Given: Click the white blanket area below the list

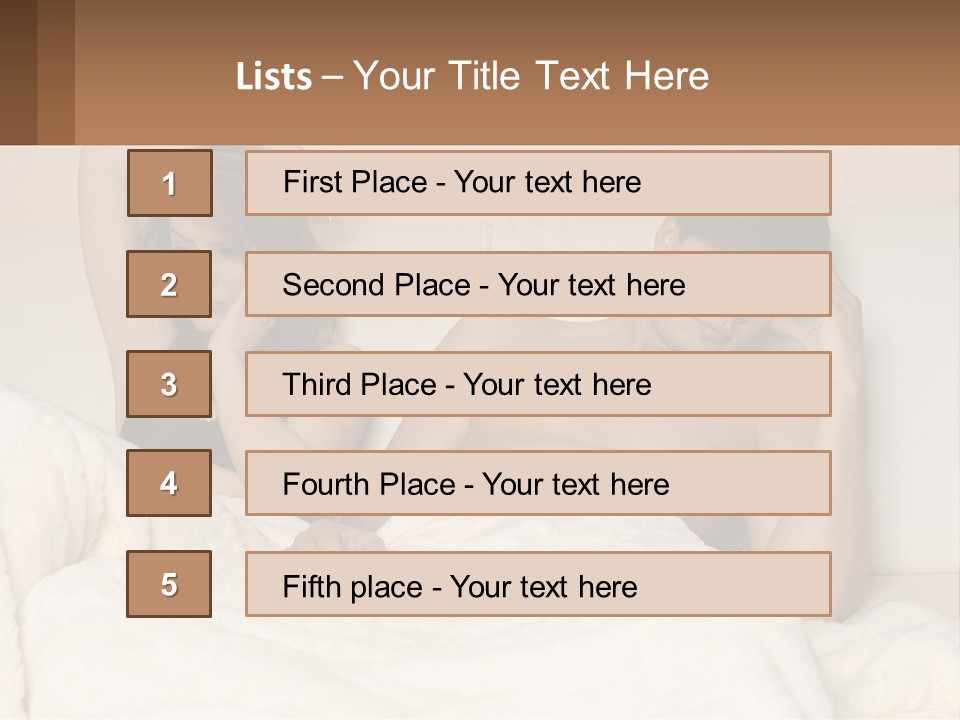Looking at the screenshot, I should point(480,670).
